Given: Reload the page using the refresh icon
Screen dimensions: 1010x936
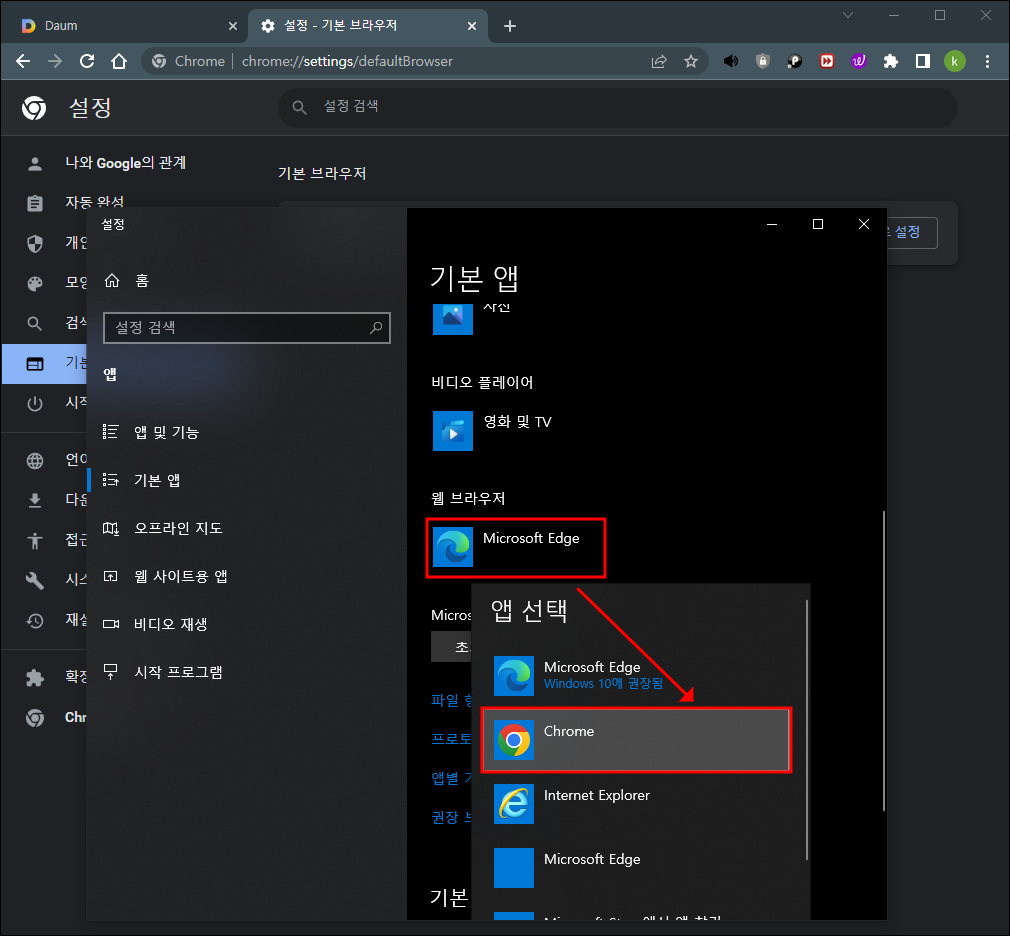Looking at the screenshot, I should tap(87, 61).
